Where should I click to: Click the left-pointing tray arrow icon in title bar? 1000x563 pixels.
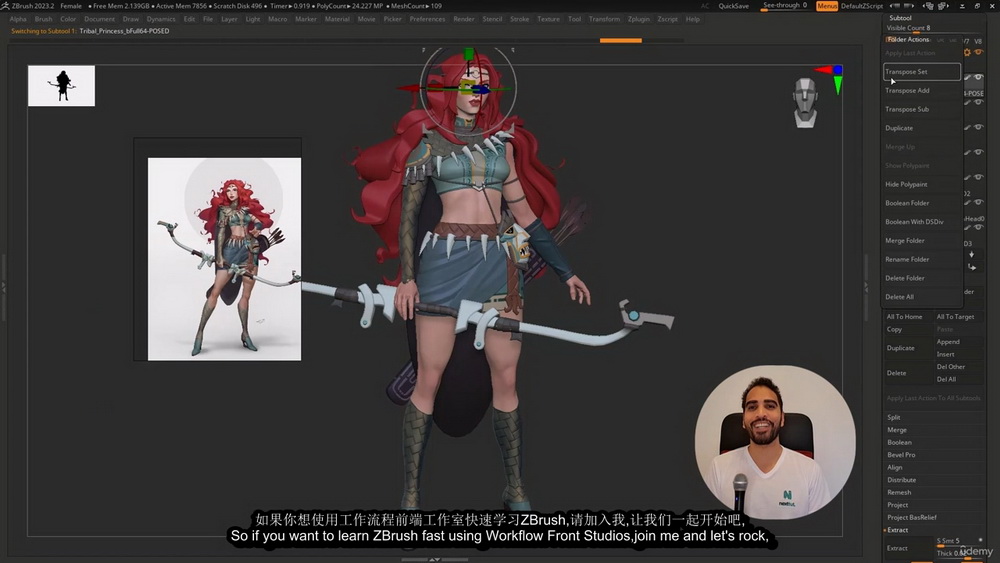tap(895, 6)
